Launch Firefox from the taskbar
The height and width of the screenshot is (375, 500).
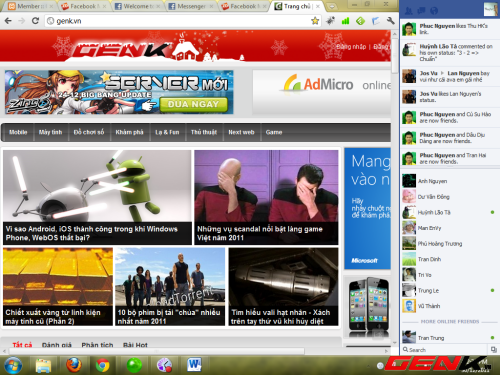74,365
